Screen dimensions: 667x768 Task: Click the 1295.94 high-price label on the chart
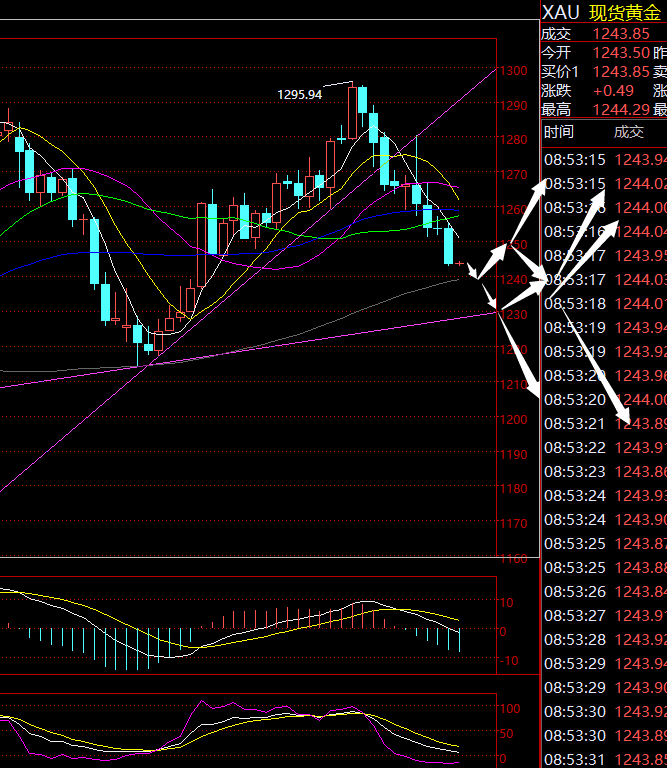[x=300, y=95]
